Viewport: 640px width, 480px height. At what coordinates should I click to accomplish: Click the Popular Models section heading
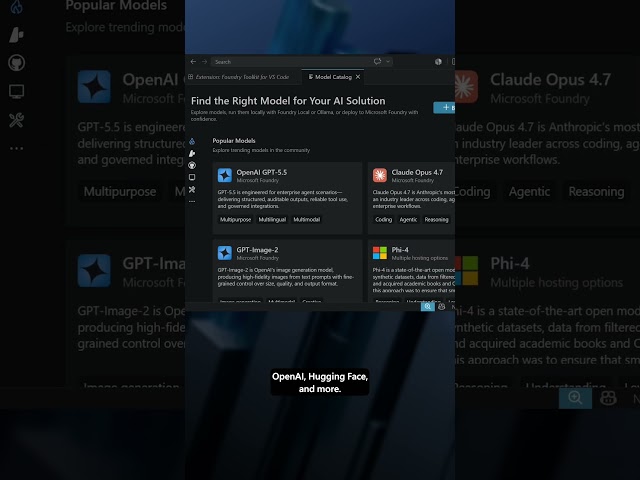[x=234, y=140]
